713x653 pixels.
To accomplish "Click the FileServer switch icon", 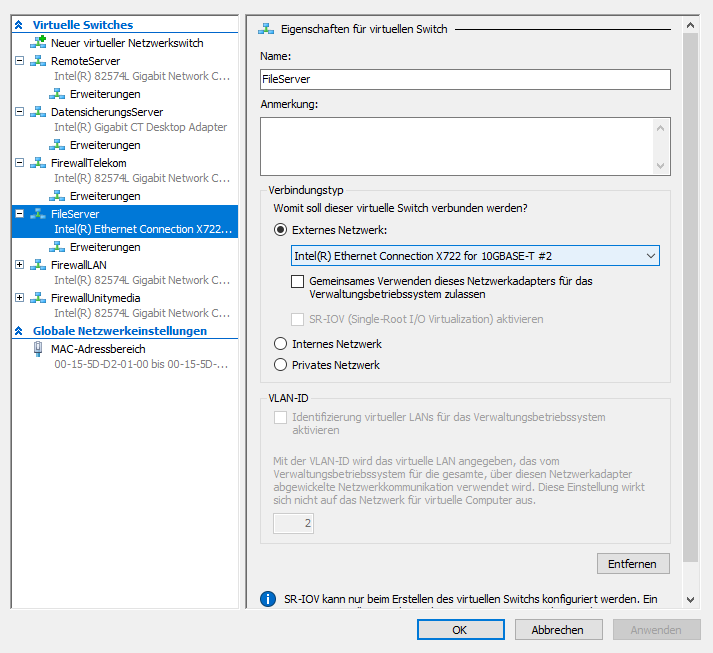I will click(38, 214).
